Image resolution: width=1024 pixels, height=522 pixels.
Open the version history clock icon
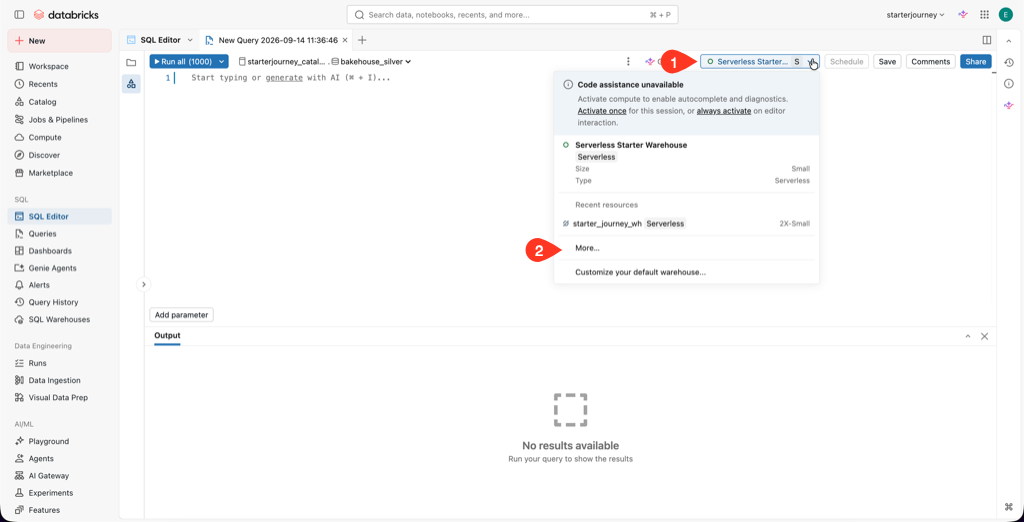click(x=1008, y=62)
